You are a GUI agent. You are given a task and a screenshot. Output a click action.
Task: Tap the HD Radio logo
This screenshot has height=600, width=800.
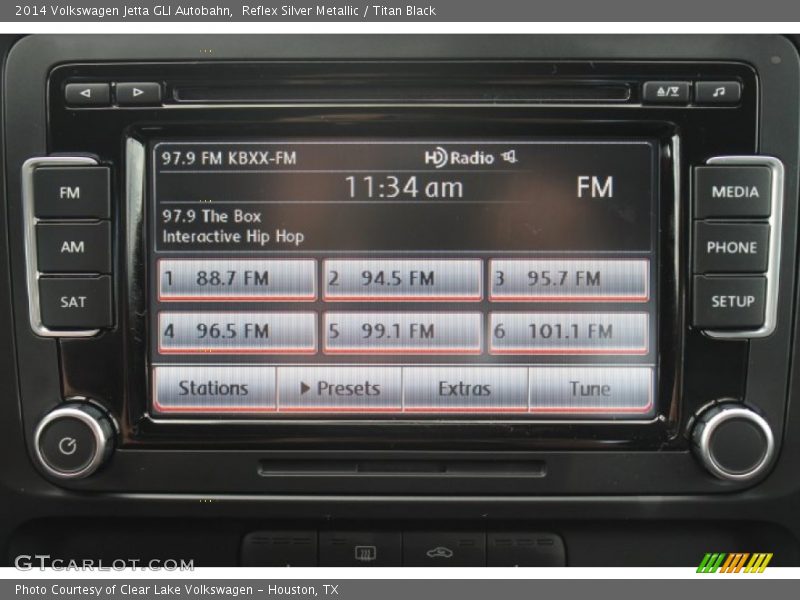pyautogui.click(x=459, y=158)
